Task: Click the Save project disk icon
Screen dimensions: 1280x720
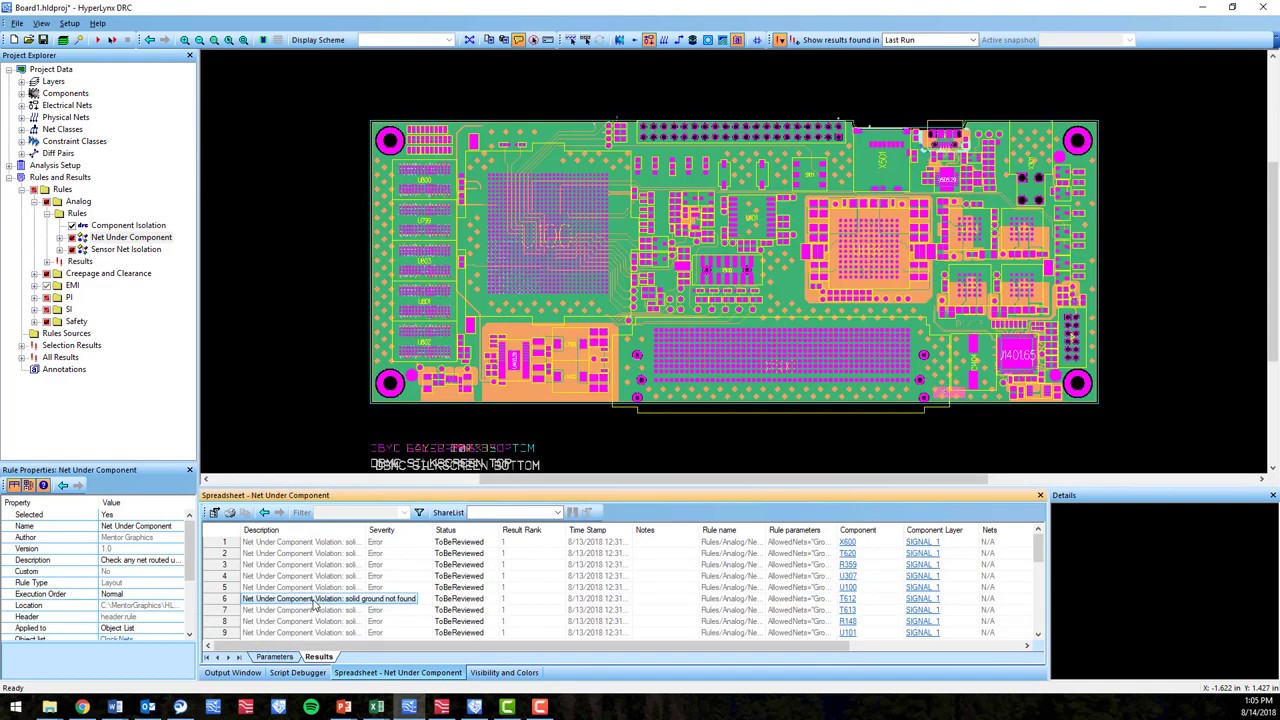Action: (x=42, y=40)
